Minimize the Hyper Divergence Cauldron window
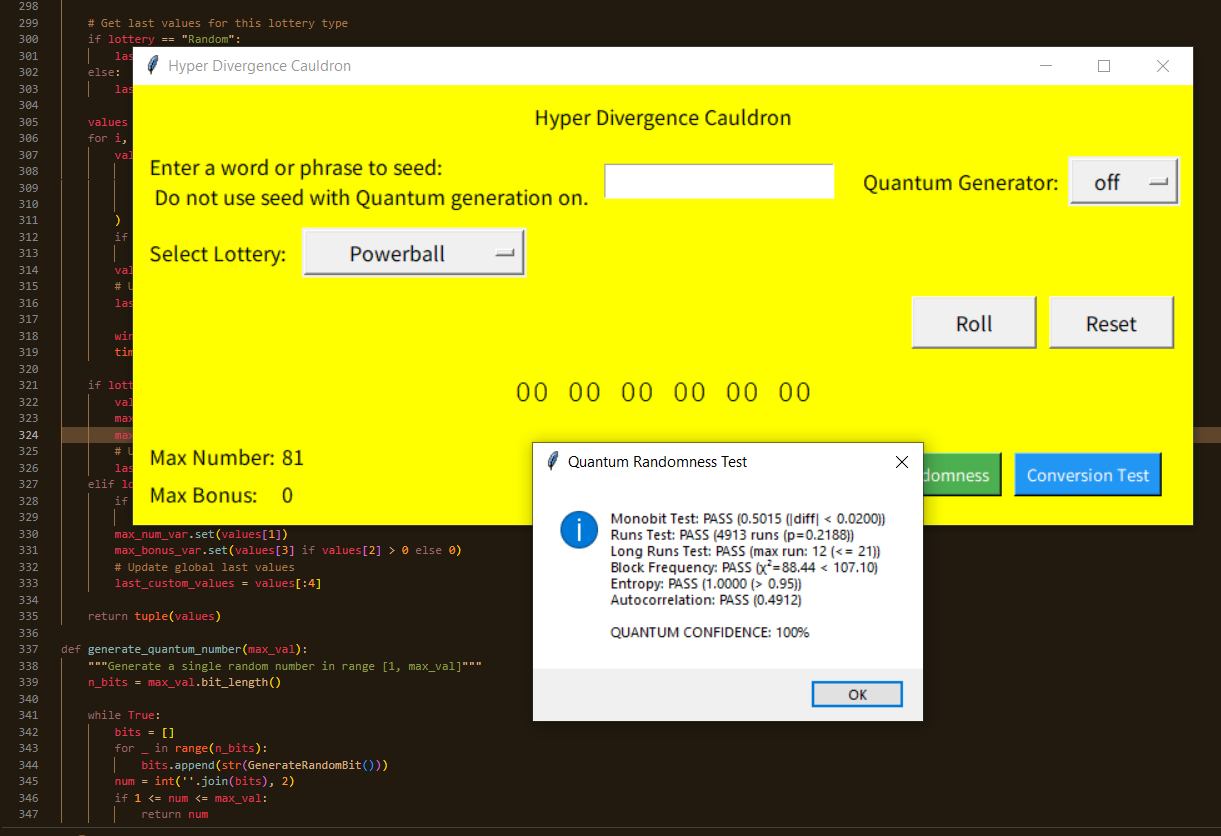 (1046, 66)
